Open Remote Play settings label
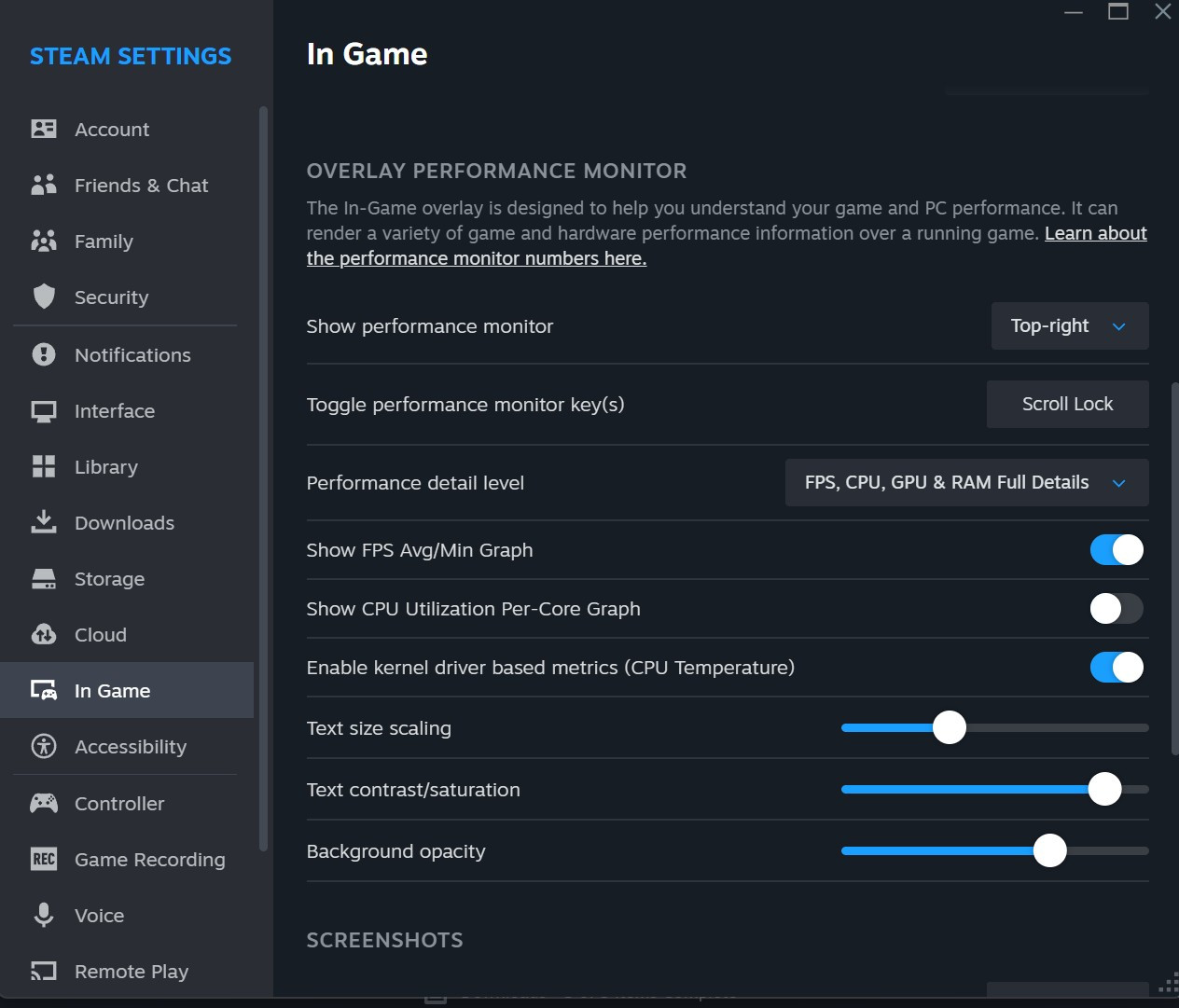1179x1008 pixels. pyautogui.click(x=132, y=972)
